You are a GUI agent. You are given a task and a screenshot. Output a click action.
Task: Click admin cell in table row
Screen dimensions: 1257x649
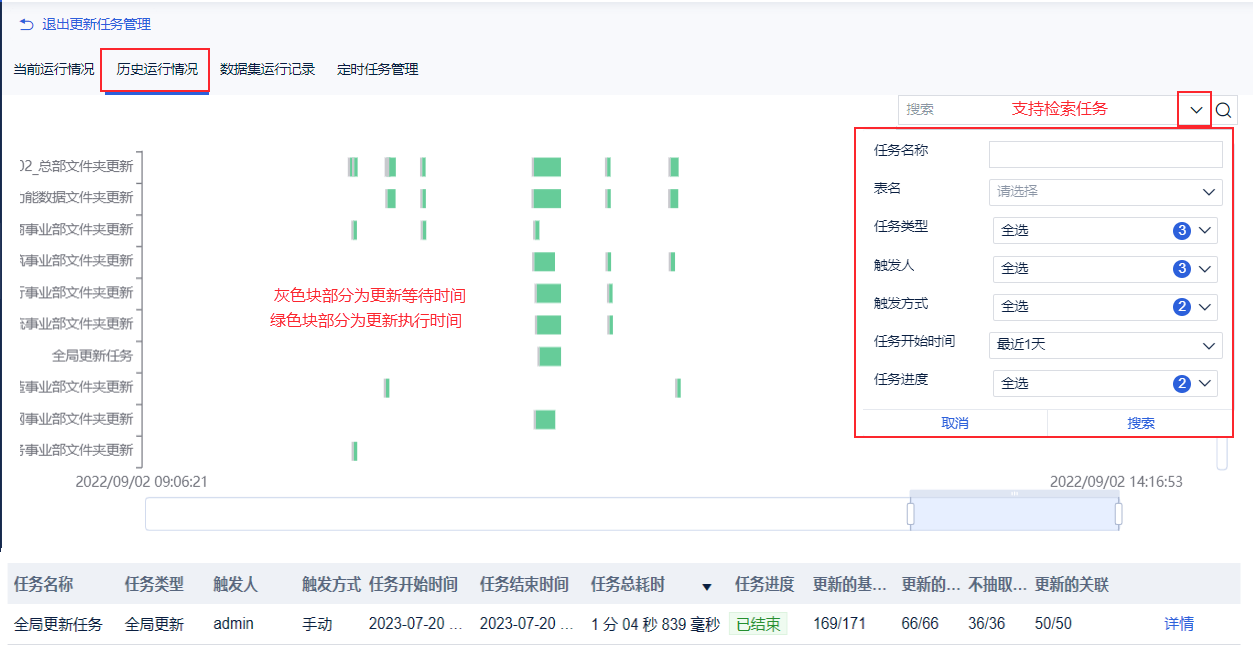[x=233, y=624]
